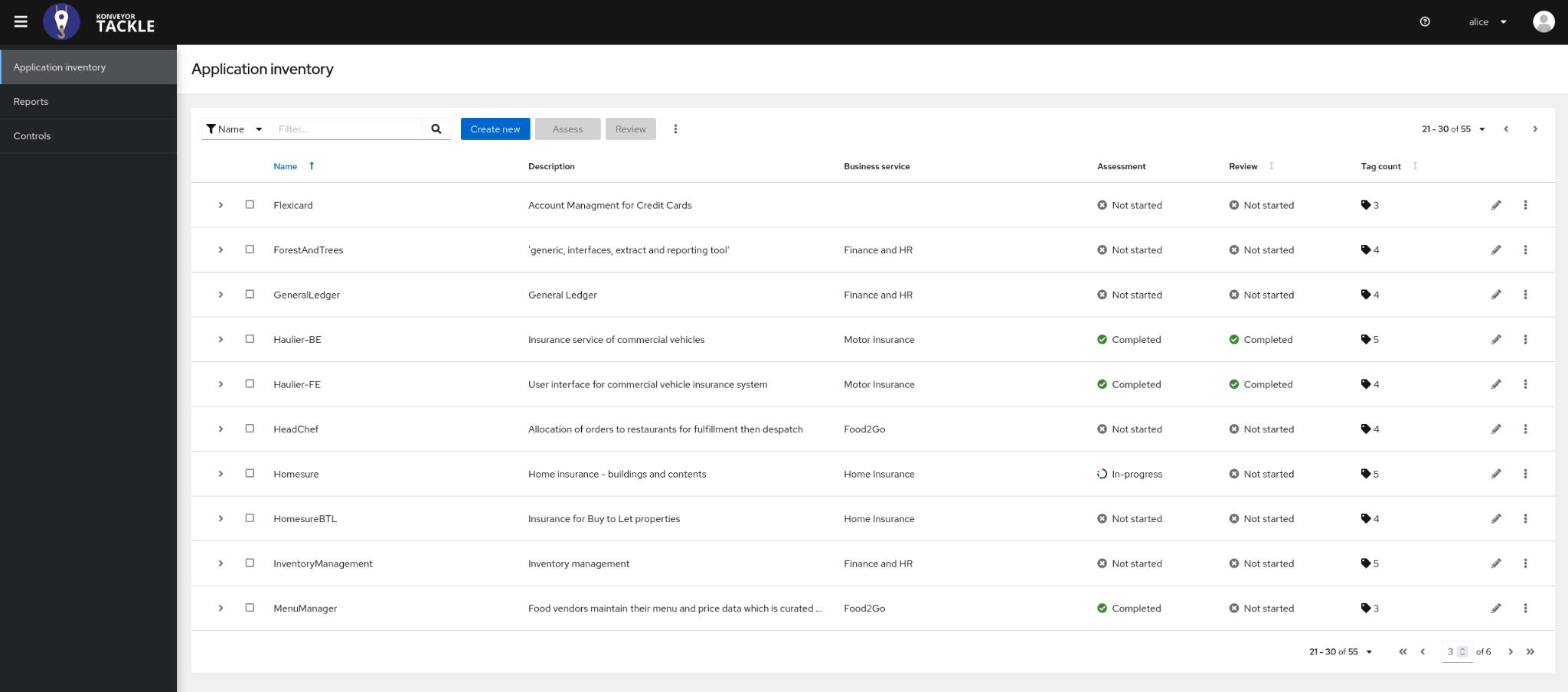Open the Controls sidebar section
The image size is (1568, 692).
(32, 135)
